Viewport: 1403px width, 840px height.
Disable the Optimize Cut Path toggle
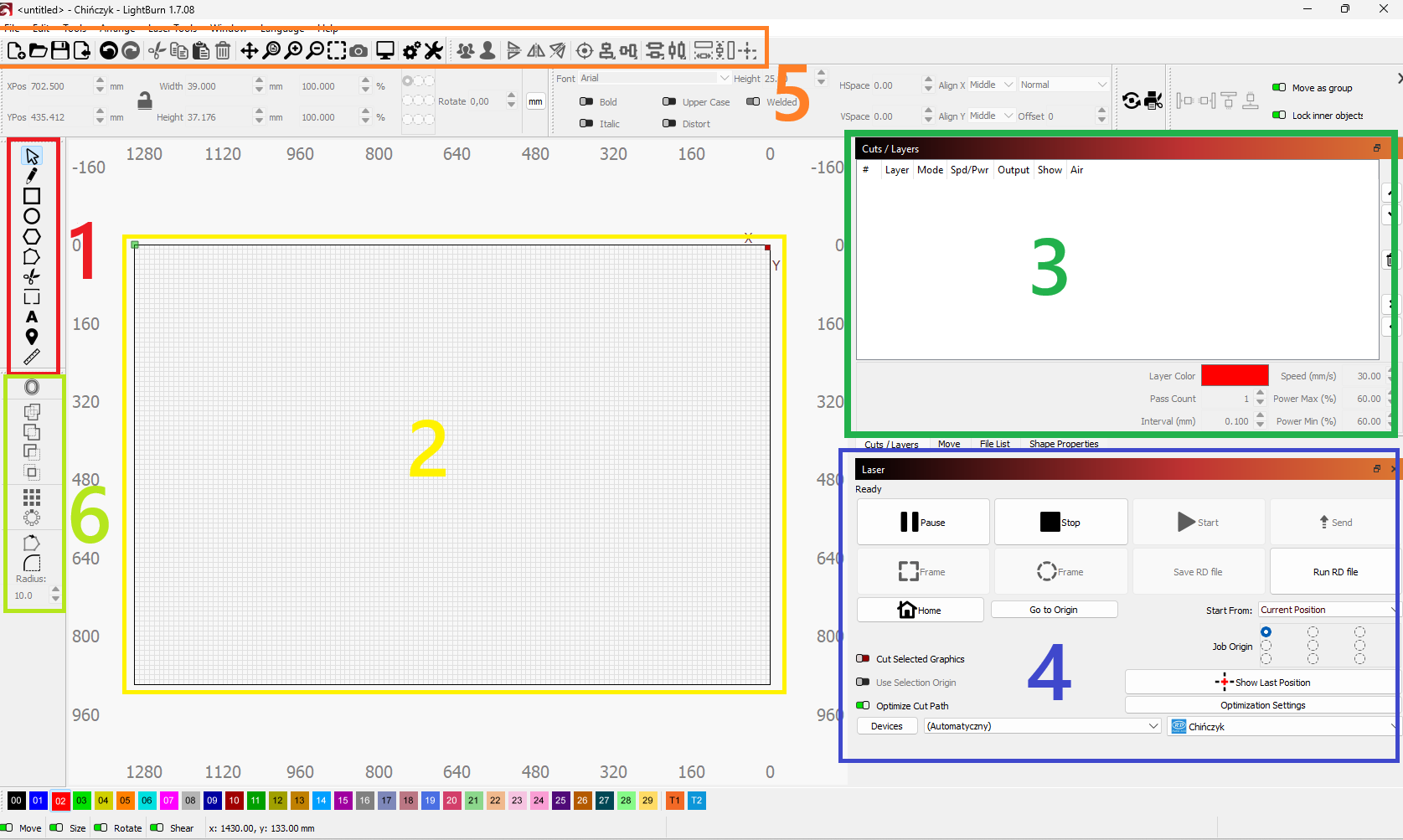[863, 706]
